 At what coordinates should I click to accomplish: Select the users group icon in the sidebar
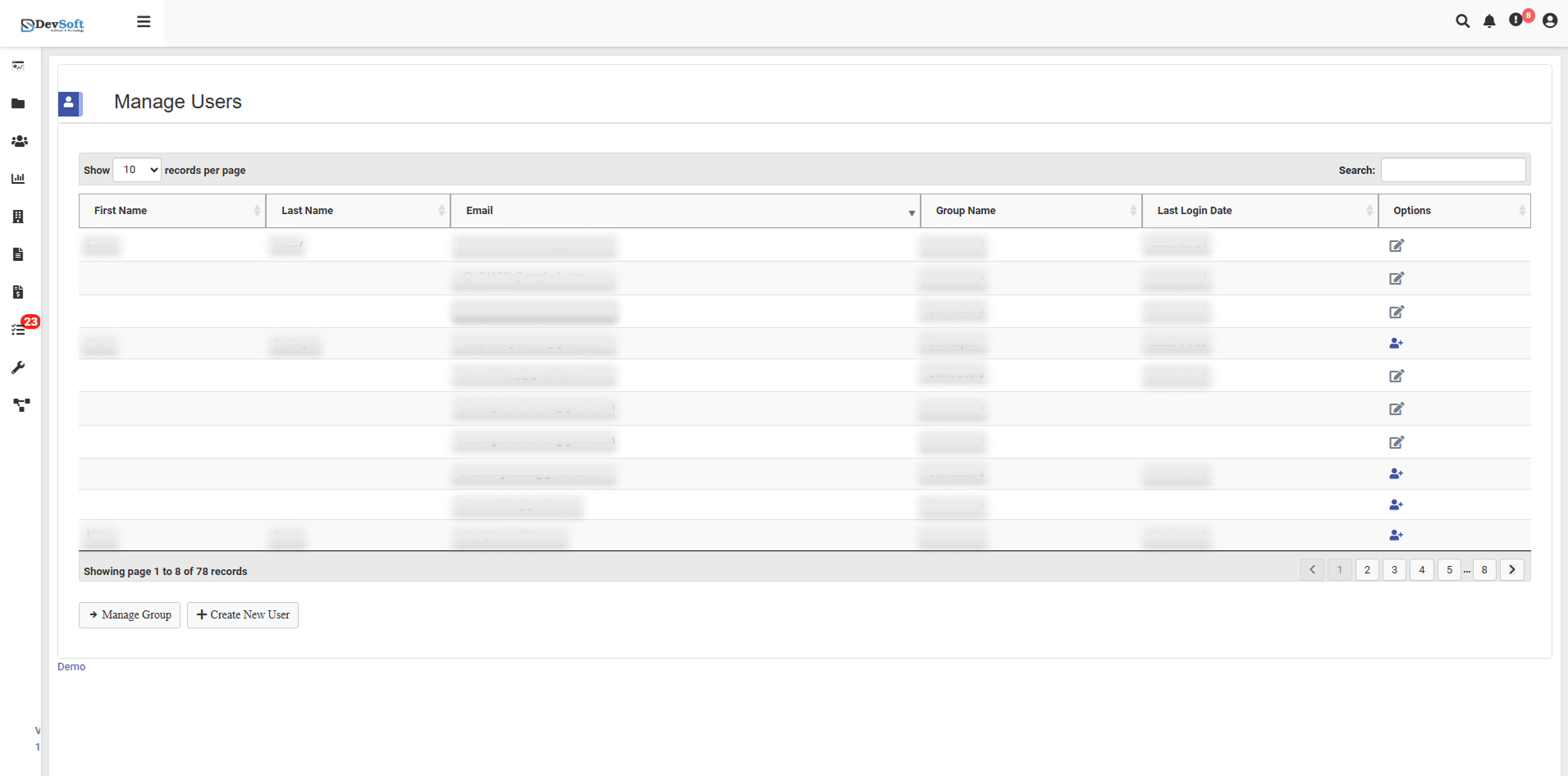(x=18, y=141)
